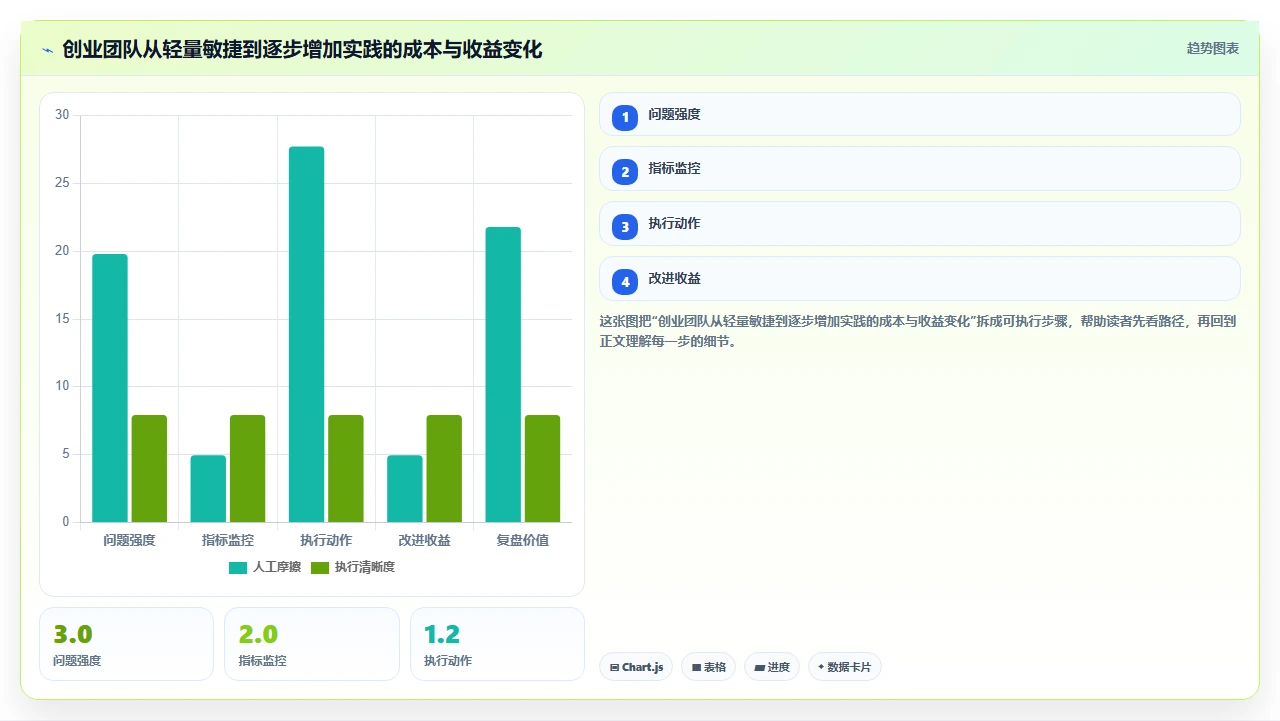
Task: Click the teal 人工摩擦 legend swatch
Action: 238,568
